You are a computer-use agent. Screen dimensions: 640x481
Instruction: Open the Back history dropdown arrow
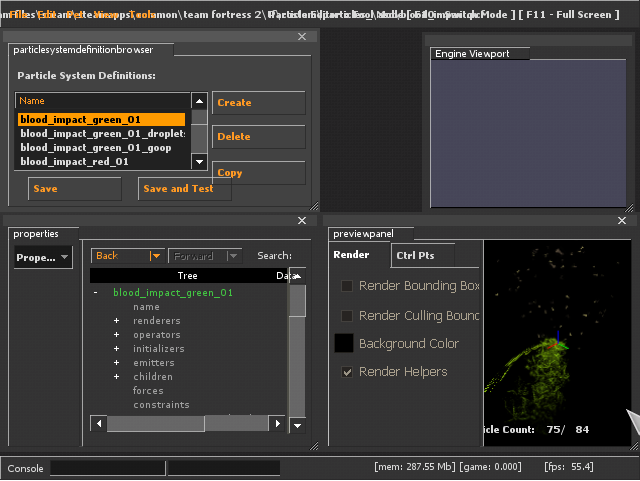point(155,256)
